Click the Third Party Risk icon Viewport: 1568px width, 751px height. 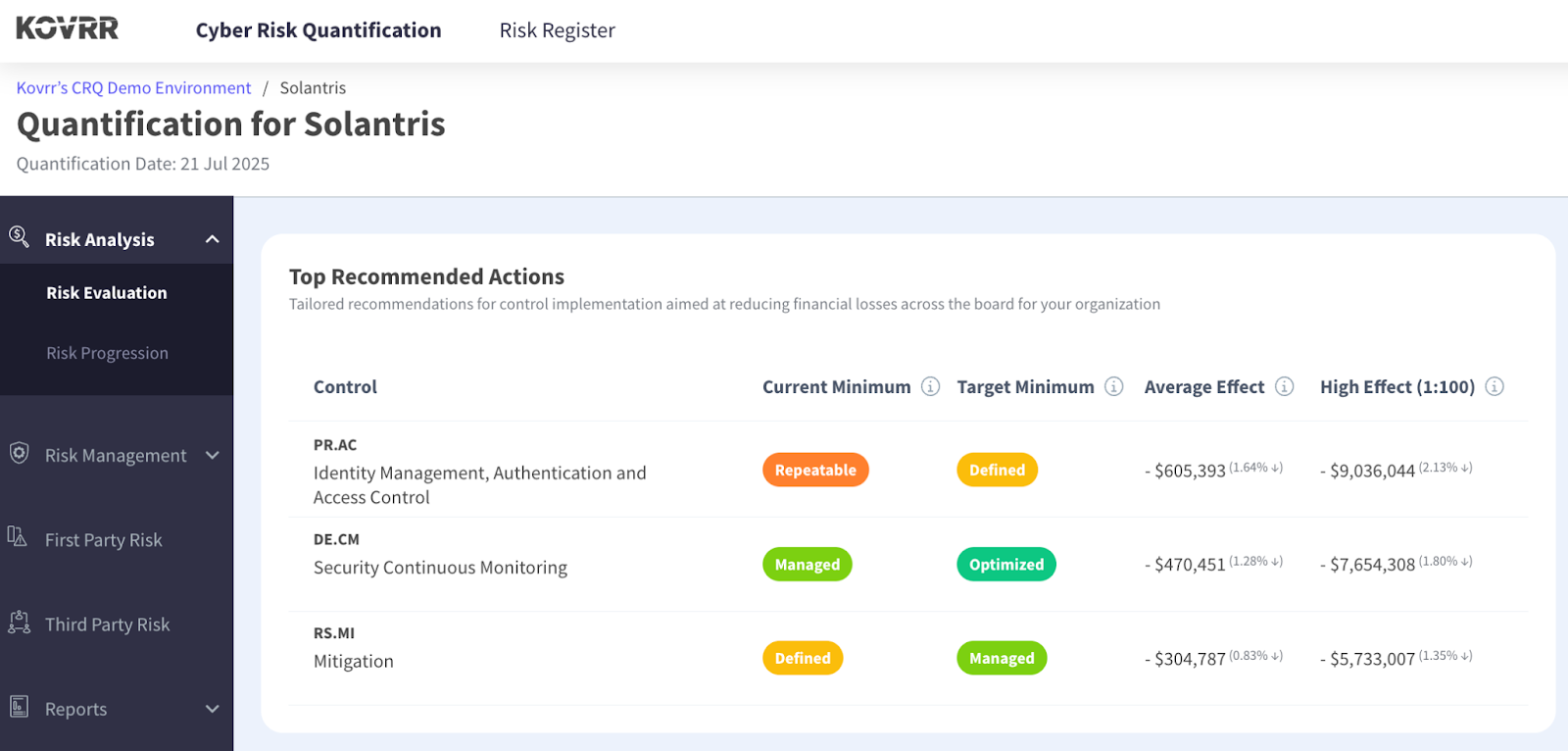(19, 622)
